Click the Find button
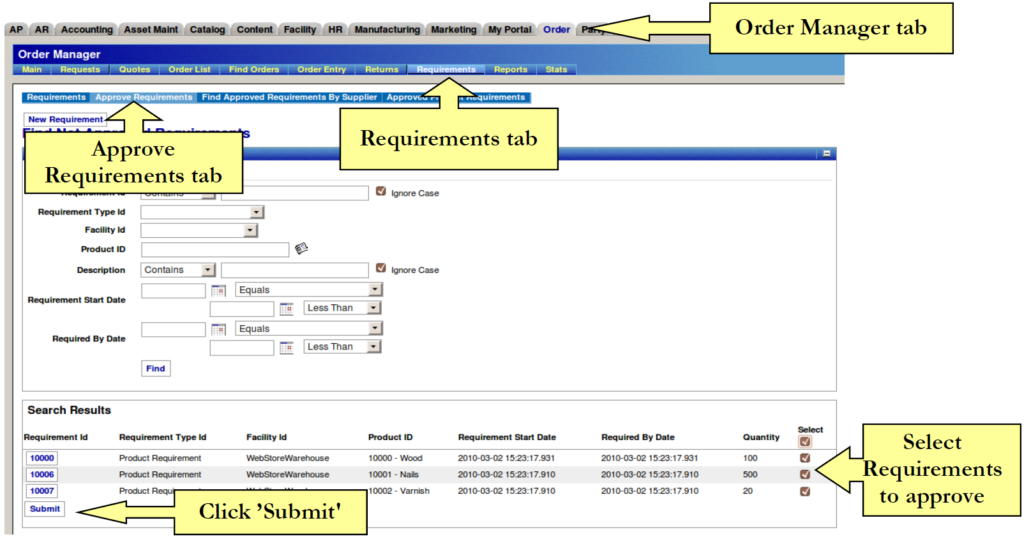 pos(155,368)
